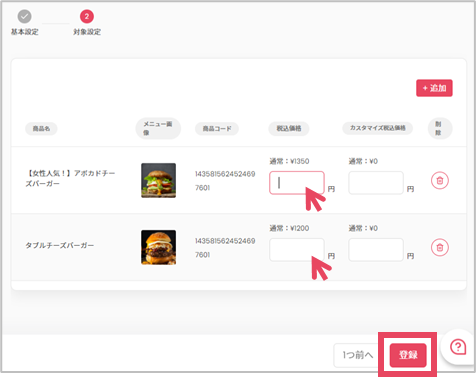Open the help question-mark bubble
The width and height of the screenshot is (476, 377).
point(458,347)
